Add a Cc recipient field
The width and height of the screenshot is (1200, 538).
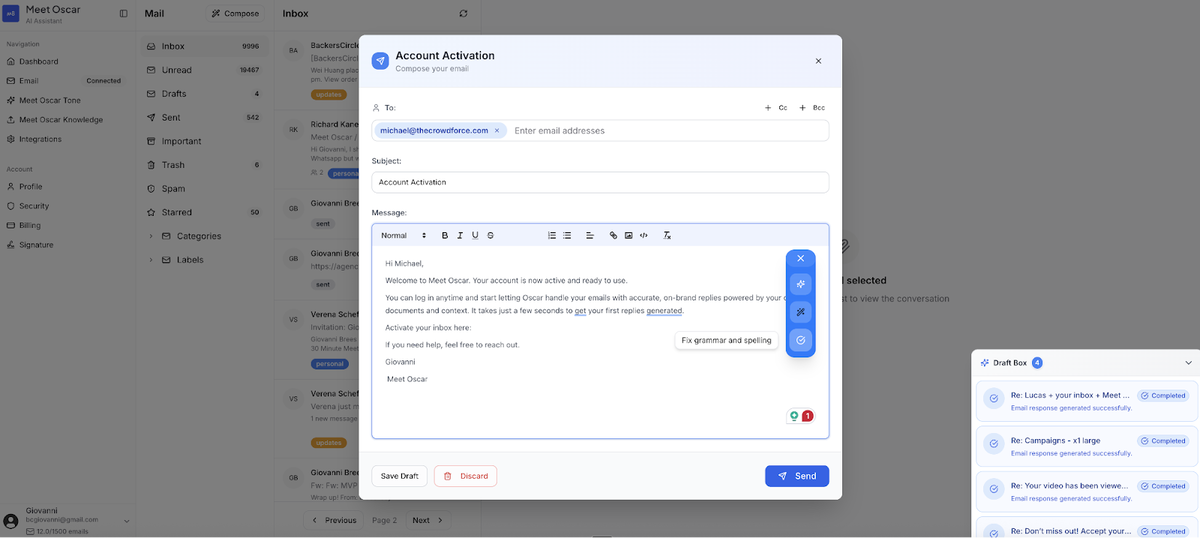point(776,107)
